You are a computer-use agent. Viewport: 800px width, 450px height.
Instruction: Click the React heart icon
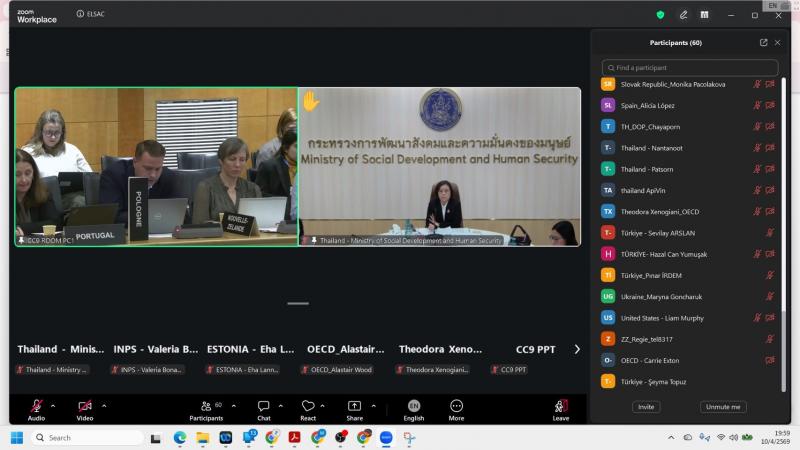pos(308,406)
